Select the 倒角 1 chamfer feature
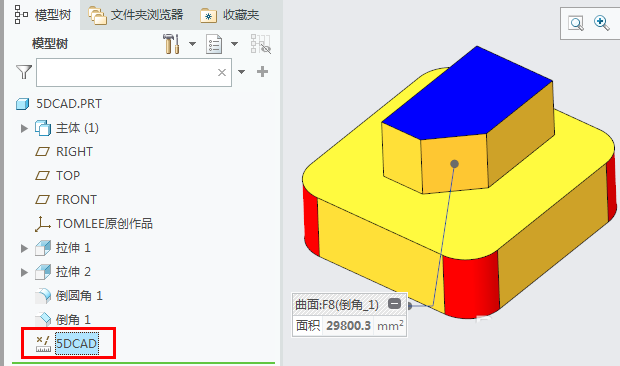The width and height of the screenshot is (620, 366). coord(74,319)
